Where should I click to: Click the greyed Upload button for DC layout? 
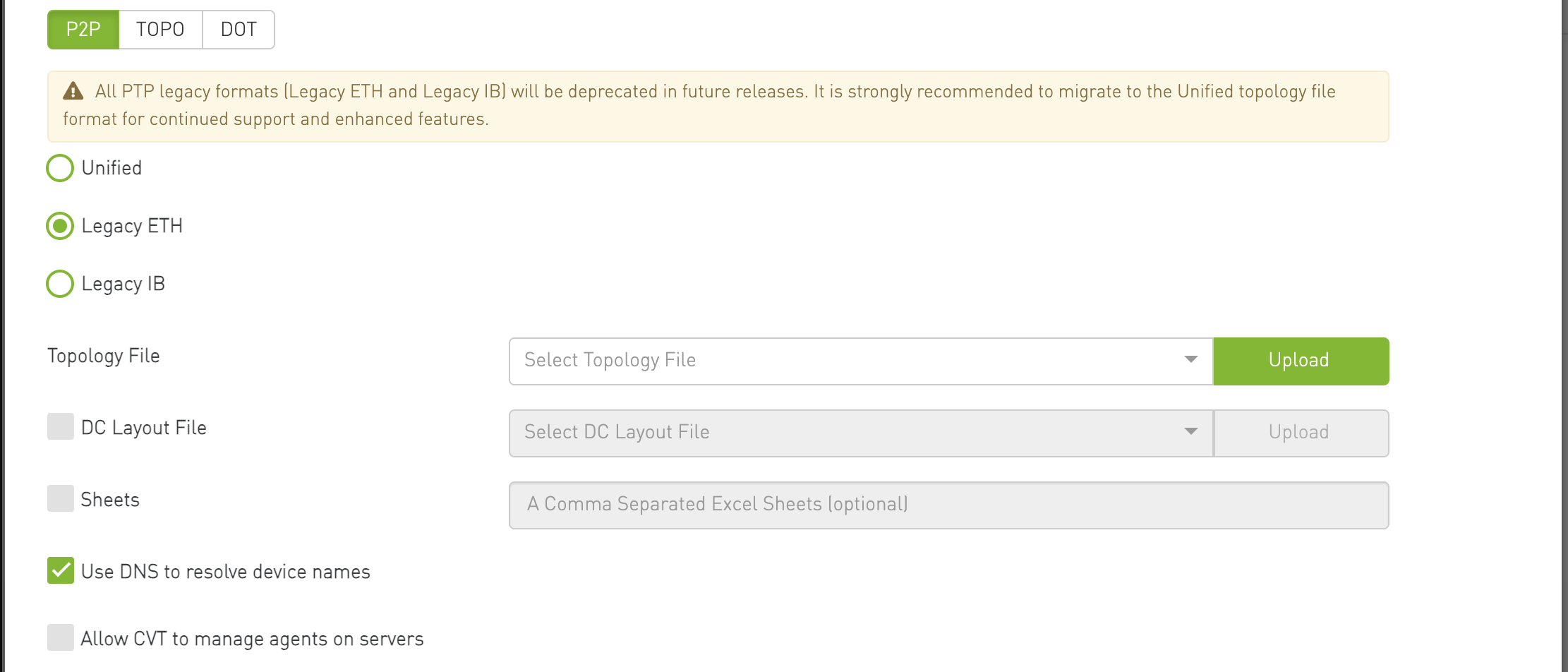[1301, 433]
